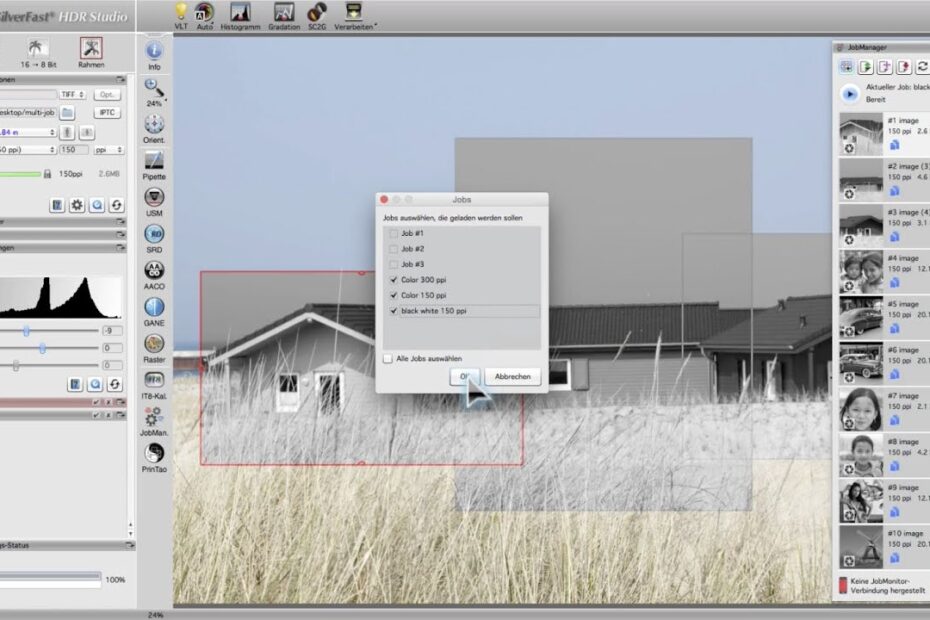Open the Verarbeiten dropdown in the toolbar
Screen dimensions: 930x620
pos(354,14)
